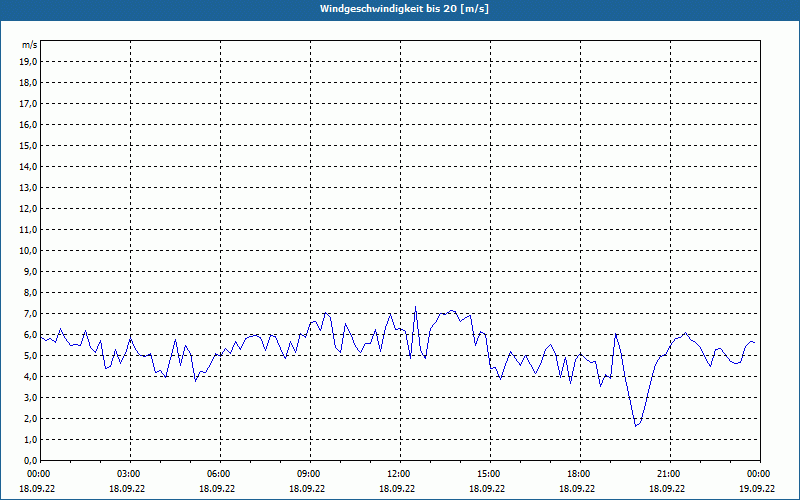Click the wind speed peak just after 12:00
800x500 pixels.
pos(415,307)
